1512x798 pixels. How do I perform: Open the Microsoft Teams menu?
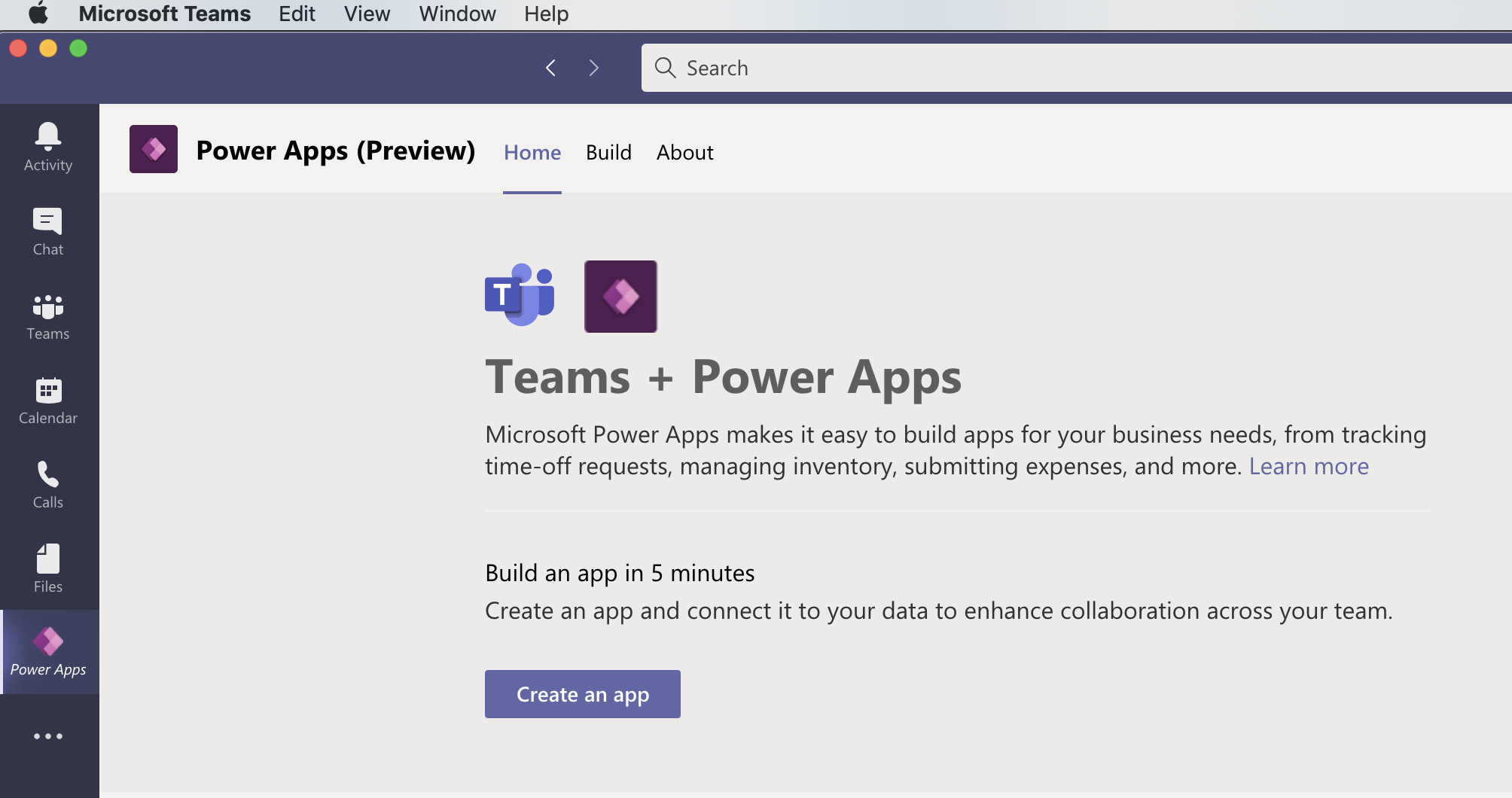164,14
